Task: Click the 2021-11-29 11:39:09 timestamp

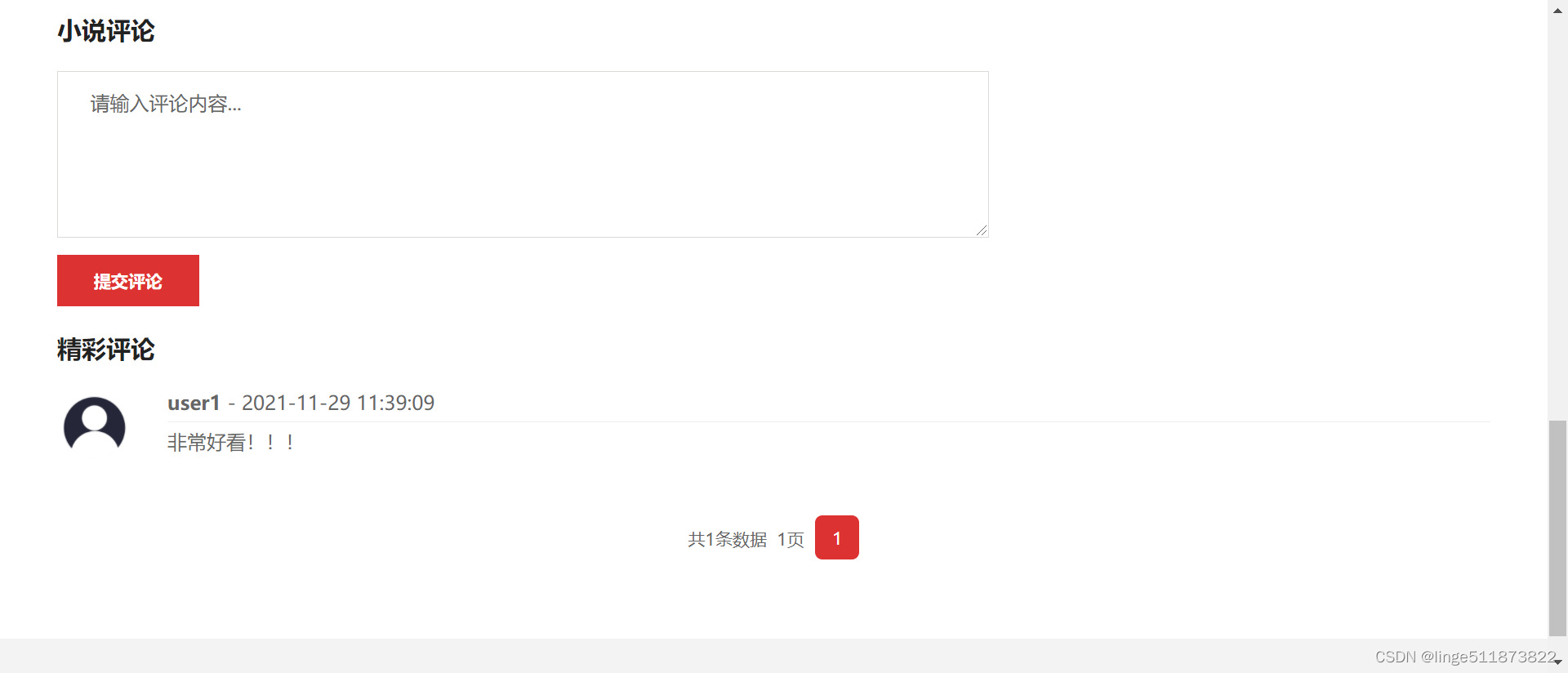Action: tap(338, 403)
